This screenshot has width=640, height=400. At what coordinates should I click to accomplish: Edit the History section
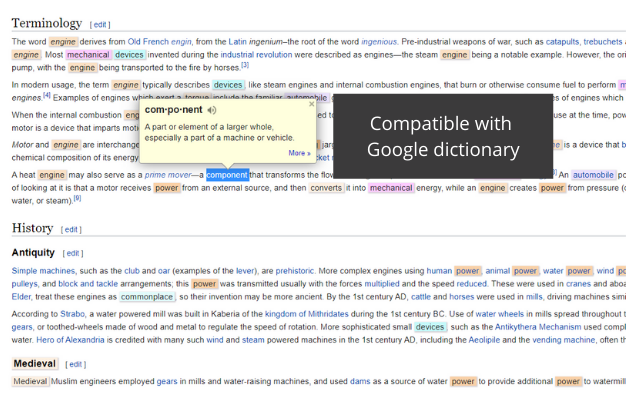coord(71,229)
